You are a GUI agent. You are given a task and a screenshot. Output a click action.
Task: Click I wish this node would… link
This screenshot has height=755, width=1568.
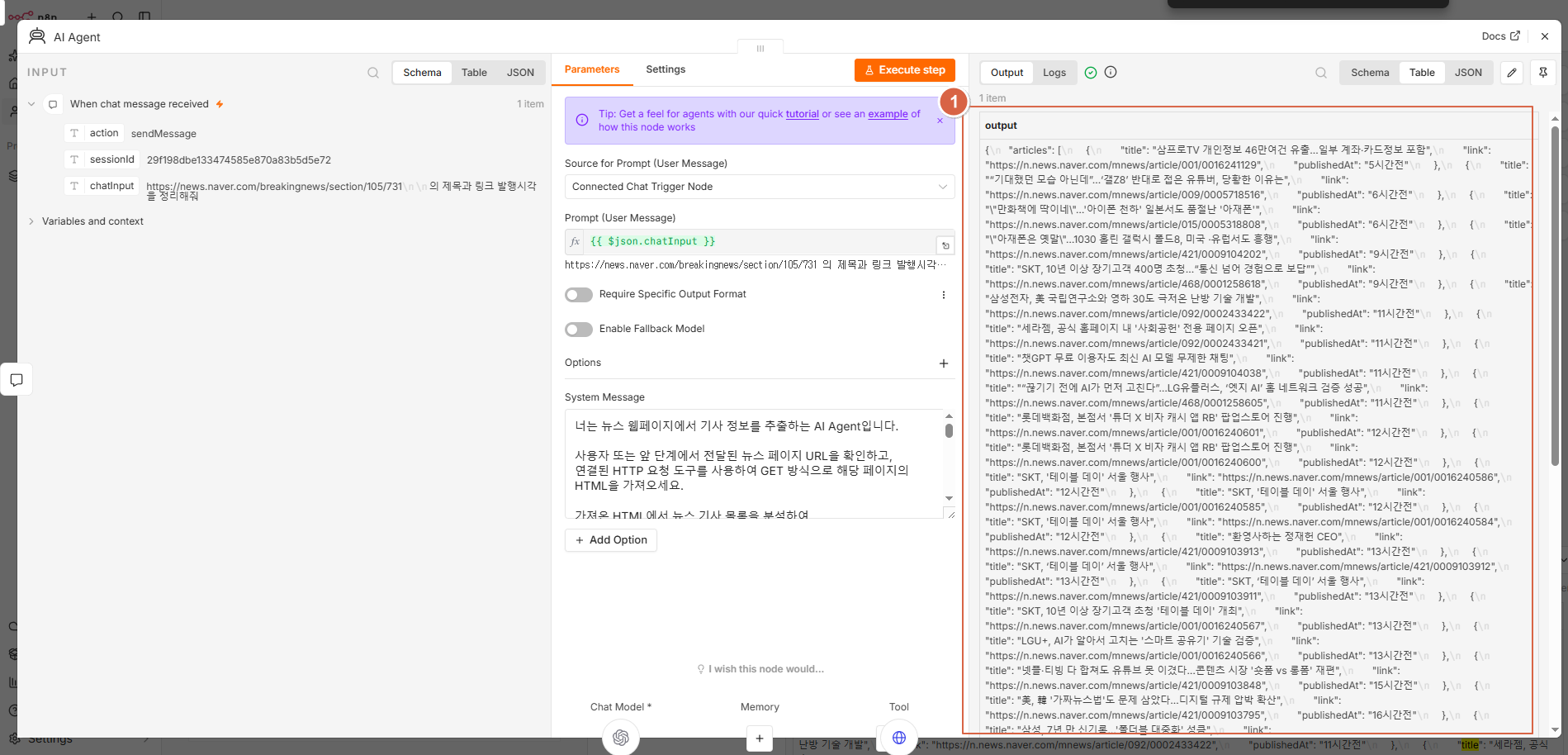(x=760, y=669)
